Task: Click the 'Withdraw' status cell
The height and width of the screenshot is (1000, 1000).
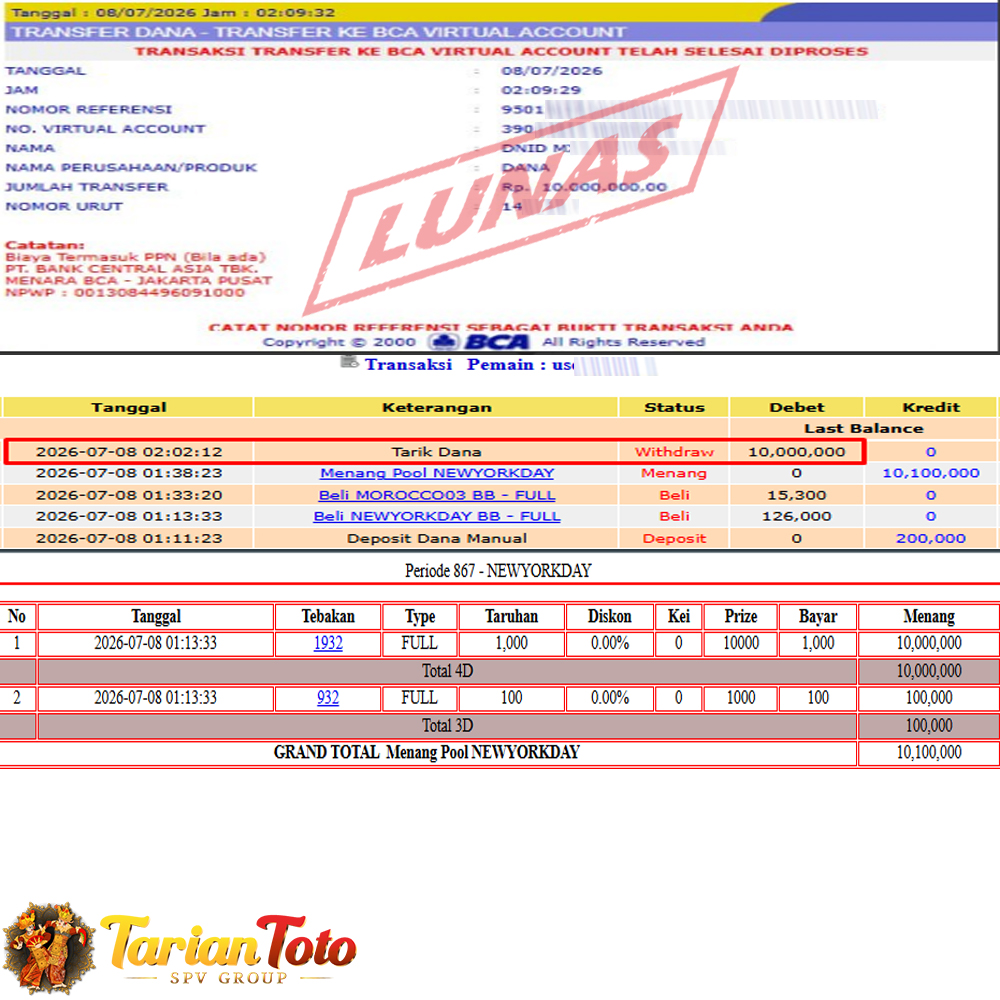Action: [x=674, y=452]
